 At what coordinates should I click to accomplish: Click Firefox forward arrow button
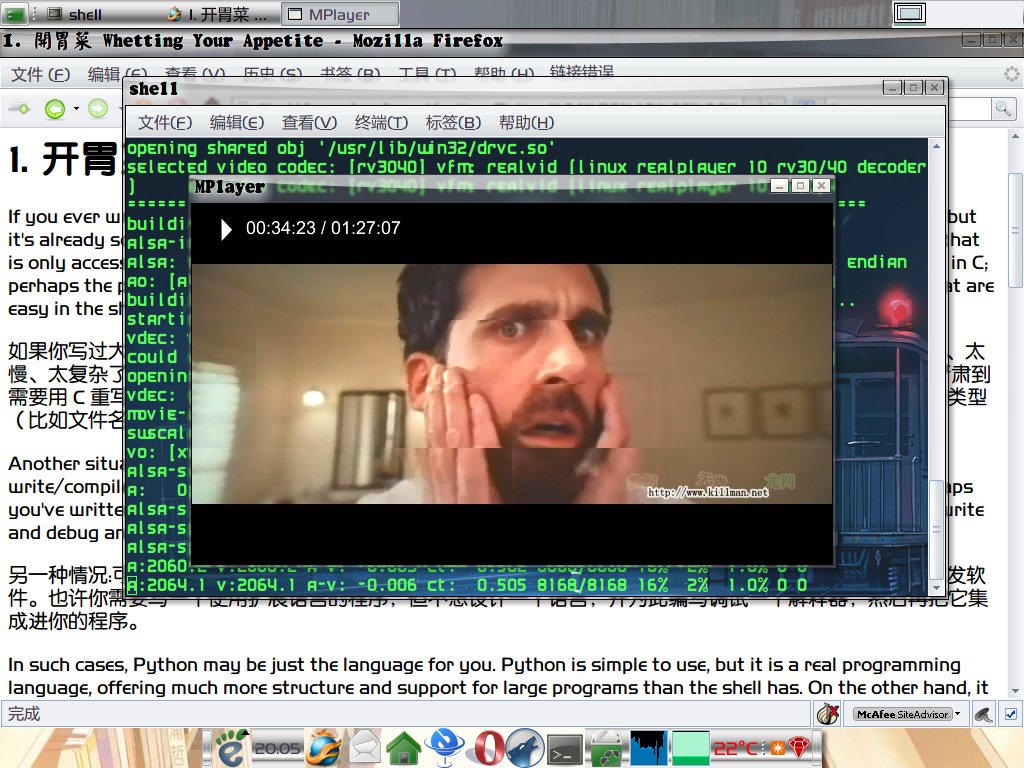98,108
